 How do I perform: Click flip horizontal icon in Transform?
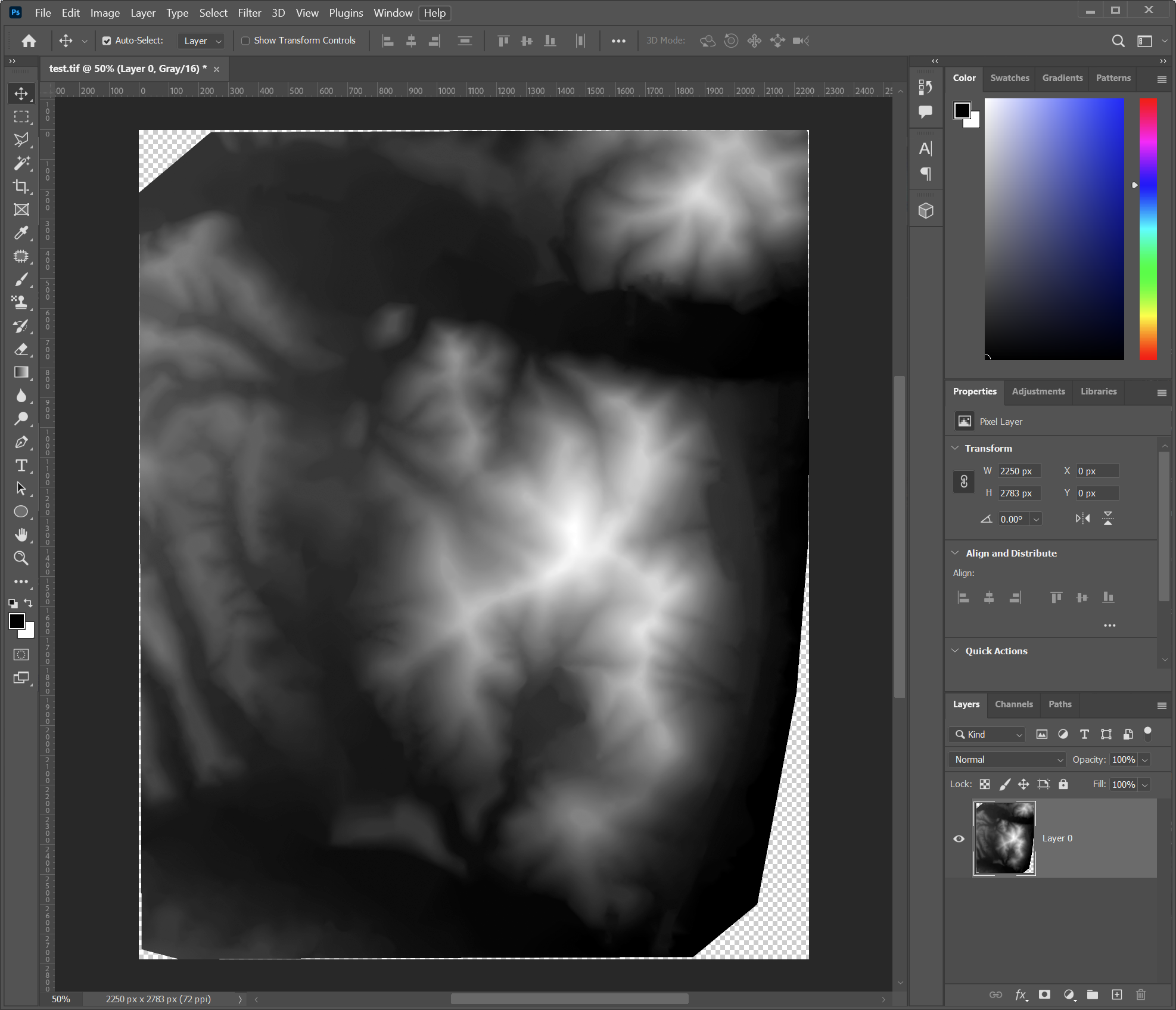click(x=1082, y=518)
